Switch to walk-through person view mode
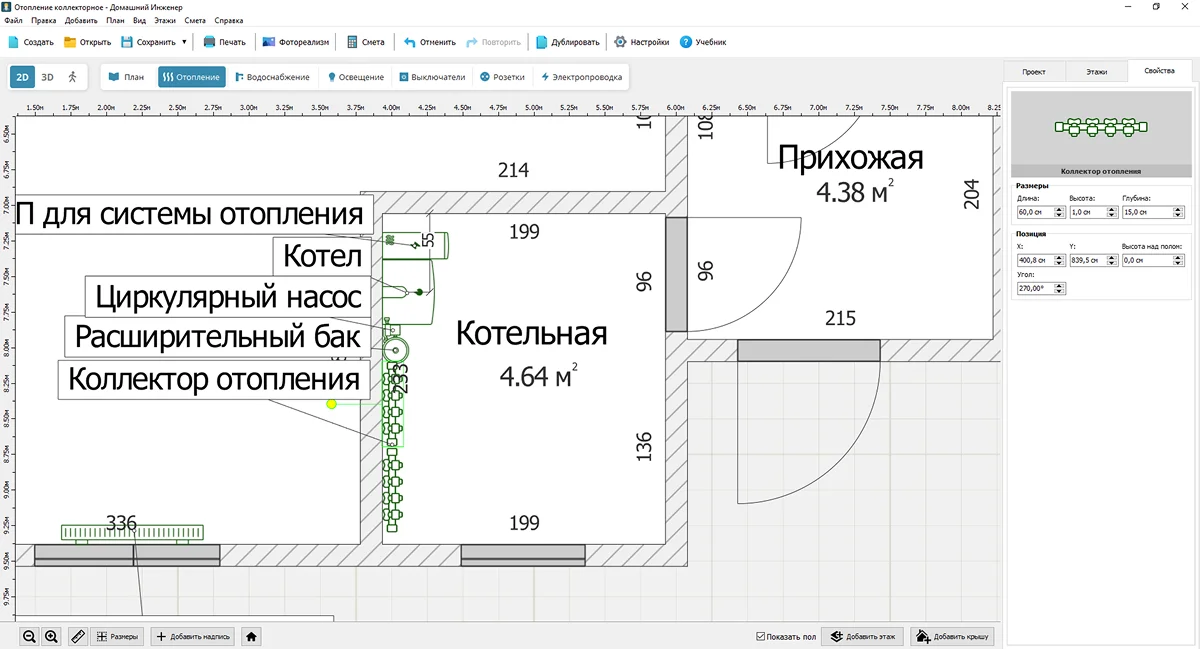The height and width of the screenshot is (649, 1200). point(72,77)
